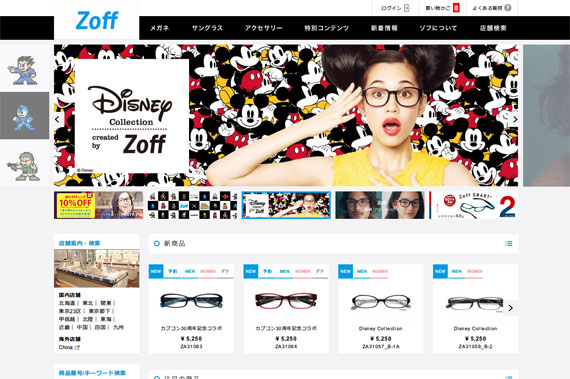Click the Zoff logo
Screen dimensions: 570x379
click(x=97, y=21)
